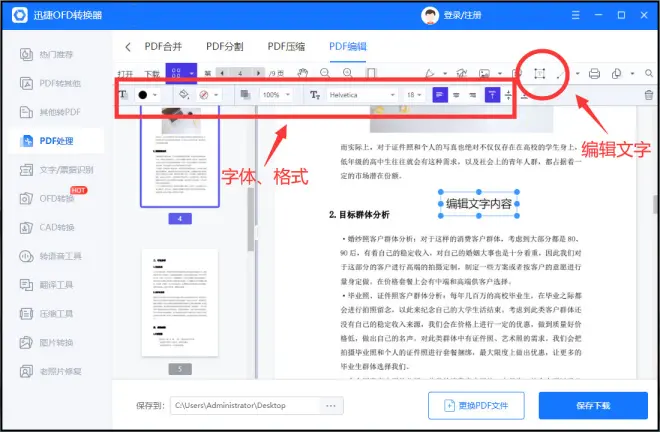Screen dimensions: 660x432
Task: Select PDF处理 in the sidebar
Action: pyautogui.click(x=56, y=141)
